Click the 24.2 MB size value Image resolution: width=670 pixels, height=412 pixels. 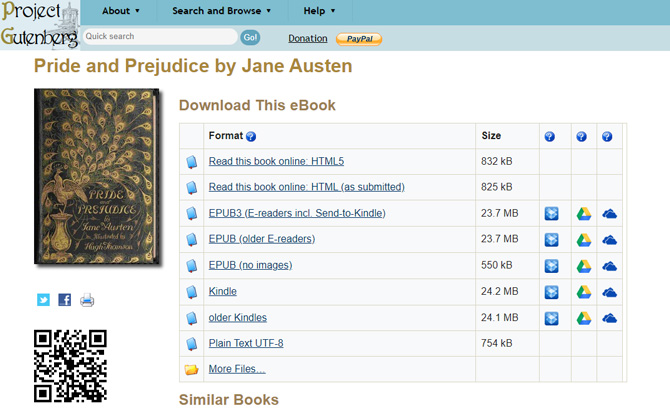click(499, 291)
